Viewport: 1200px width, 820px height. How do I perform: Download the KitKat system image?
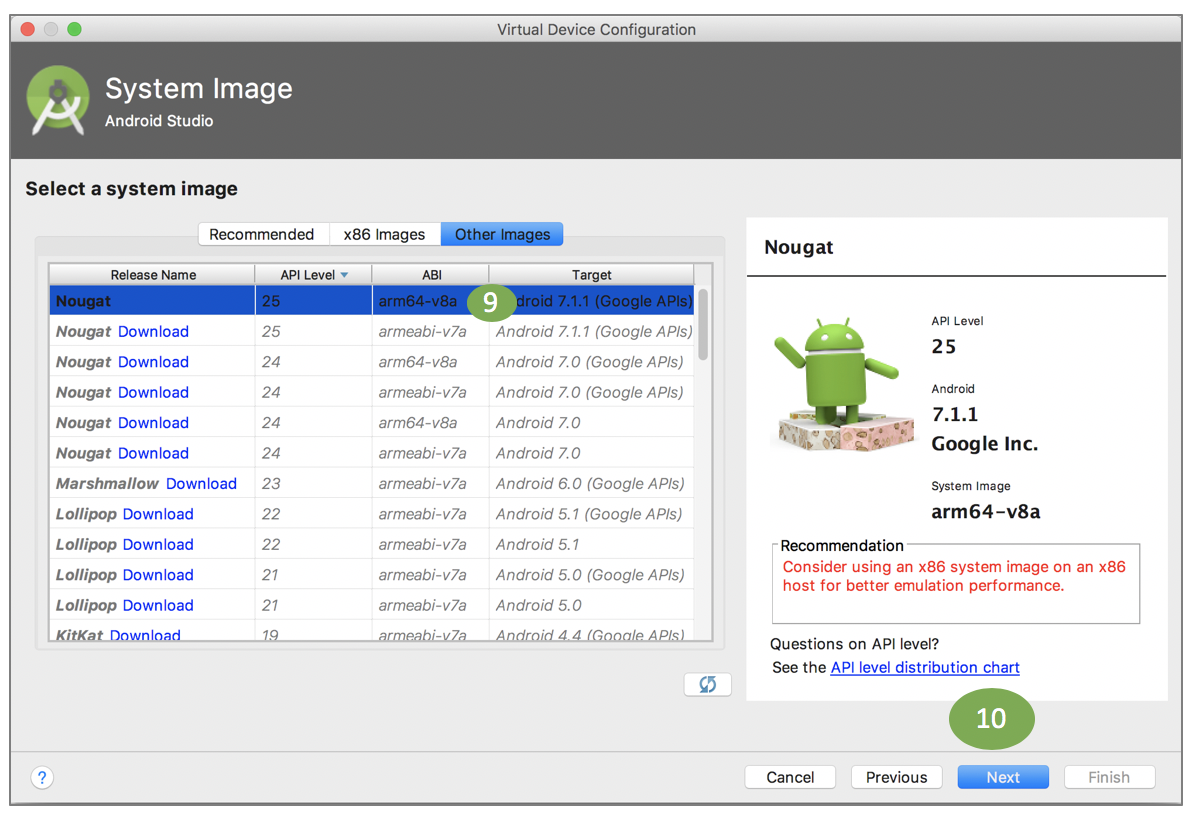[145, 635]
